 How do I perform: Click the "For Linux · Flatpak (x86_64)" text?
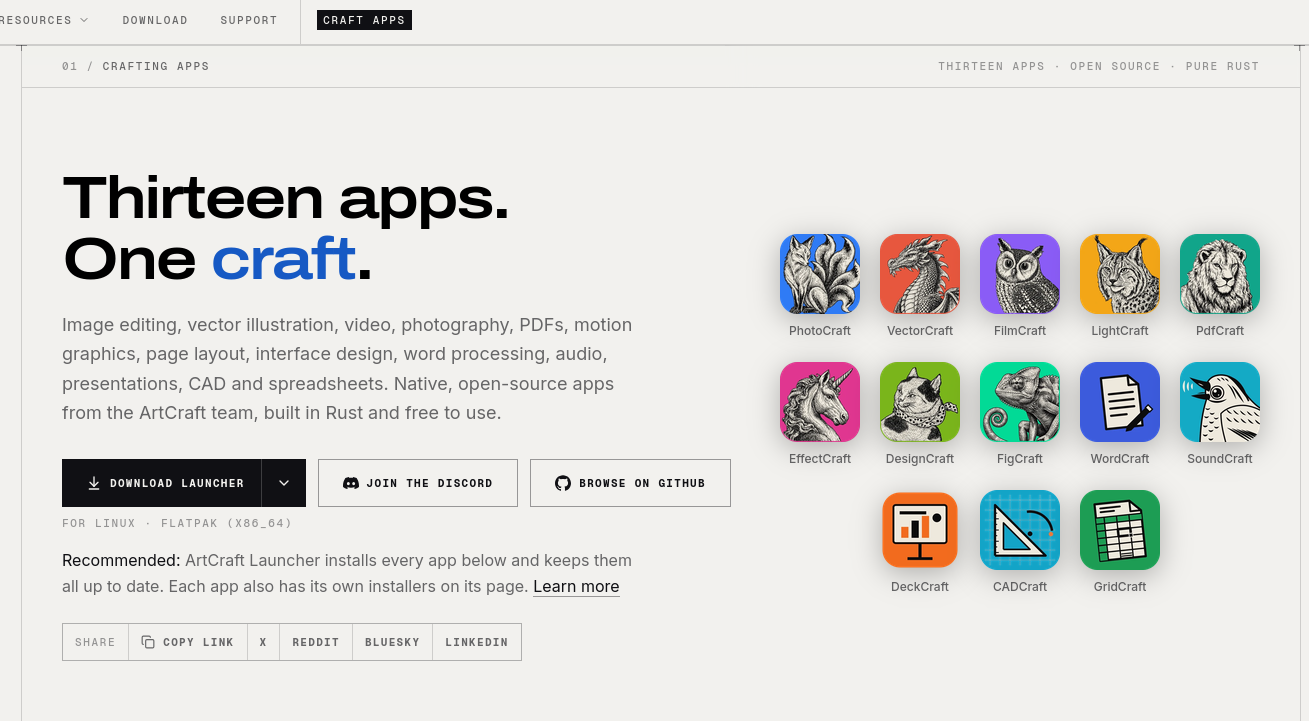177,523
